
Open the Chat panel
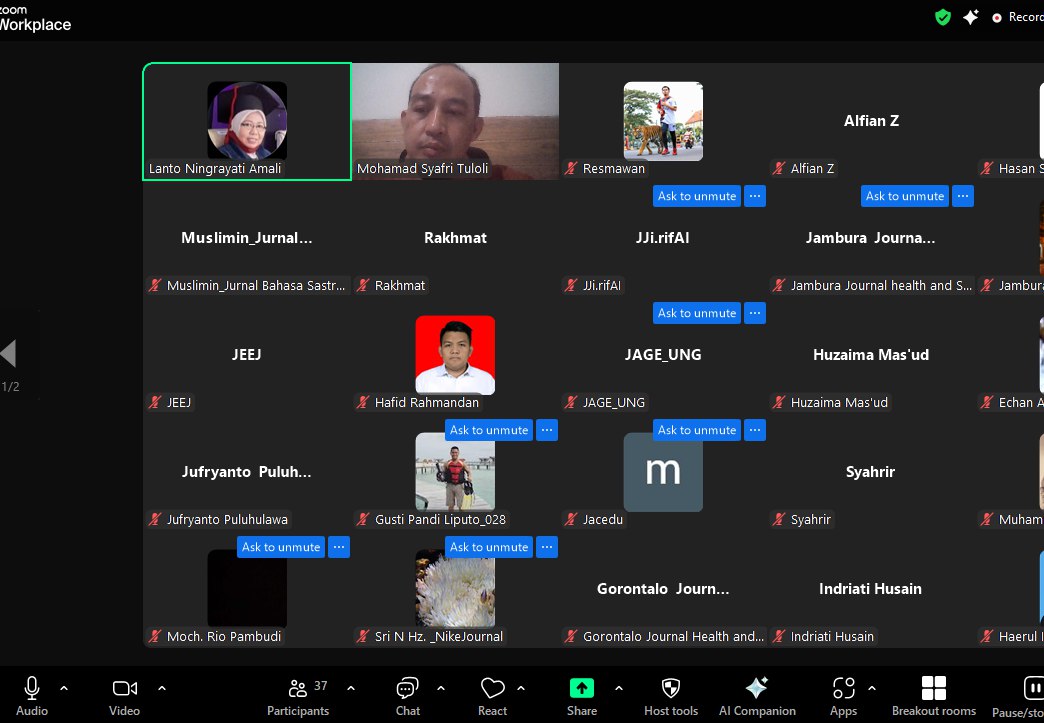(x=407, y=697)
